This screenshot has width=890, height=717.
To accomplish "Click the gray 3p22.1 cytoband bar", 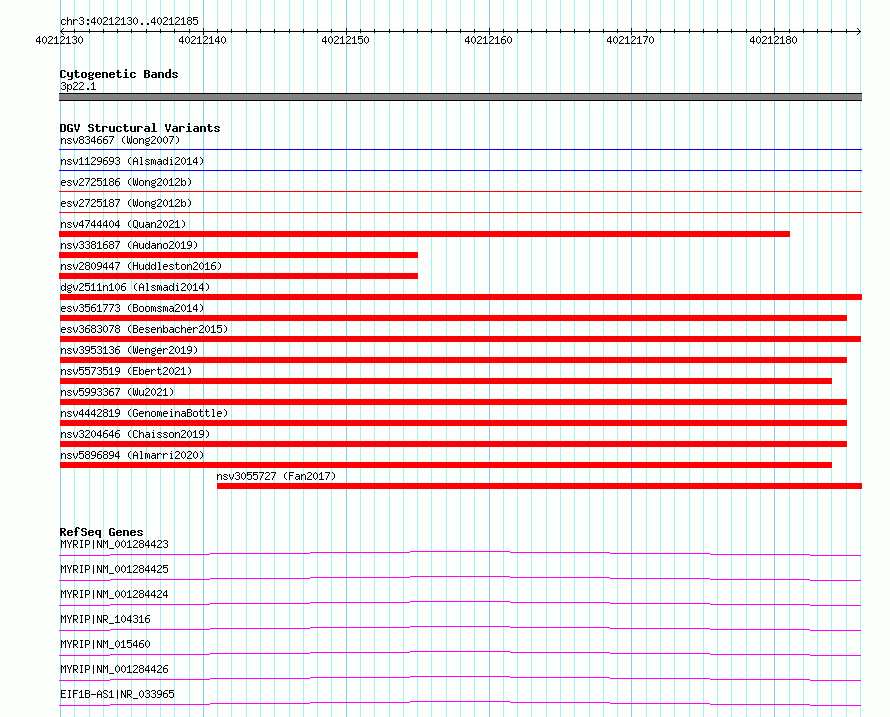I will (460, 97).
